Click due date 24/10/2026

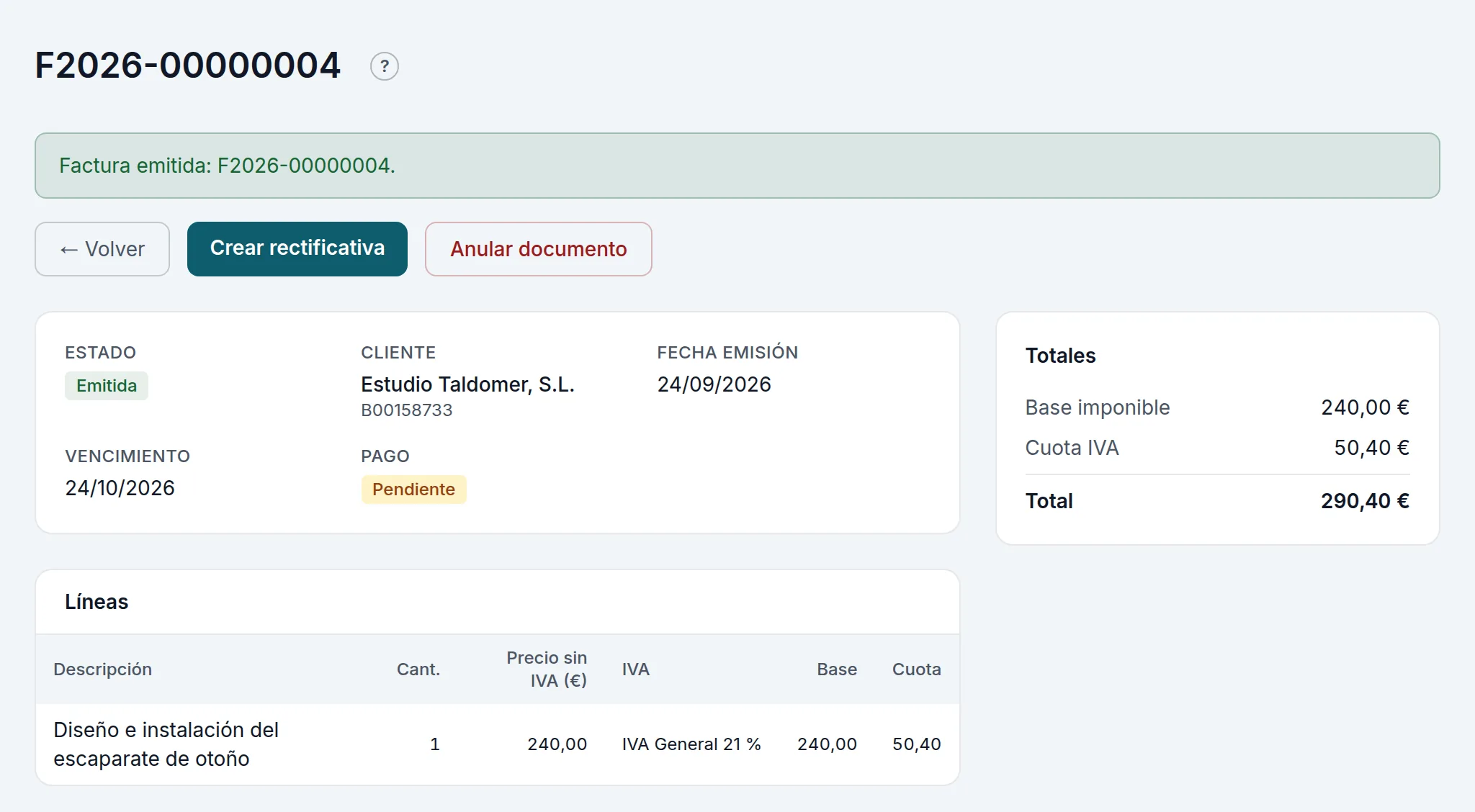coord(120,488)
